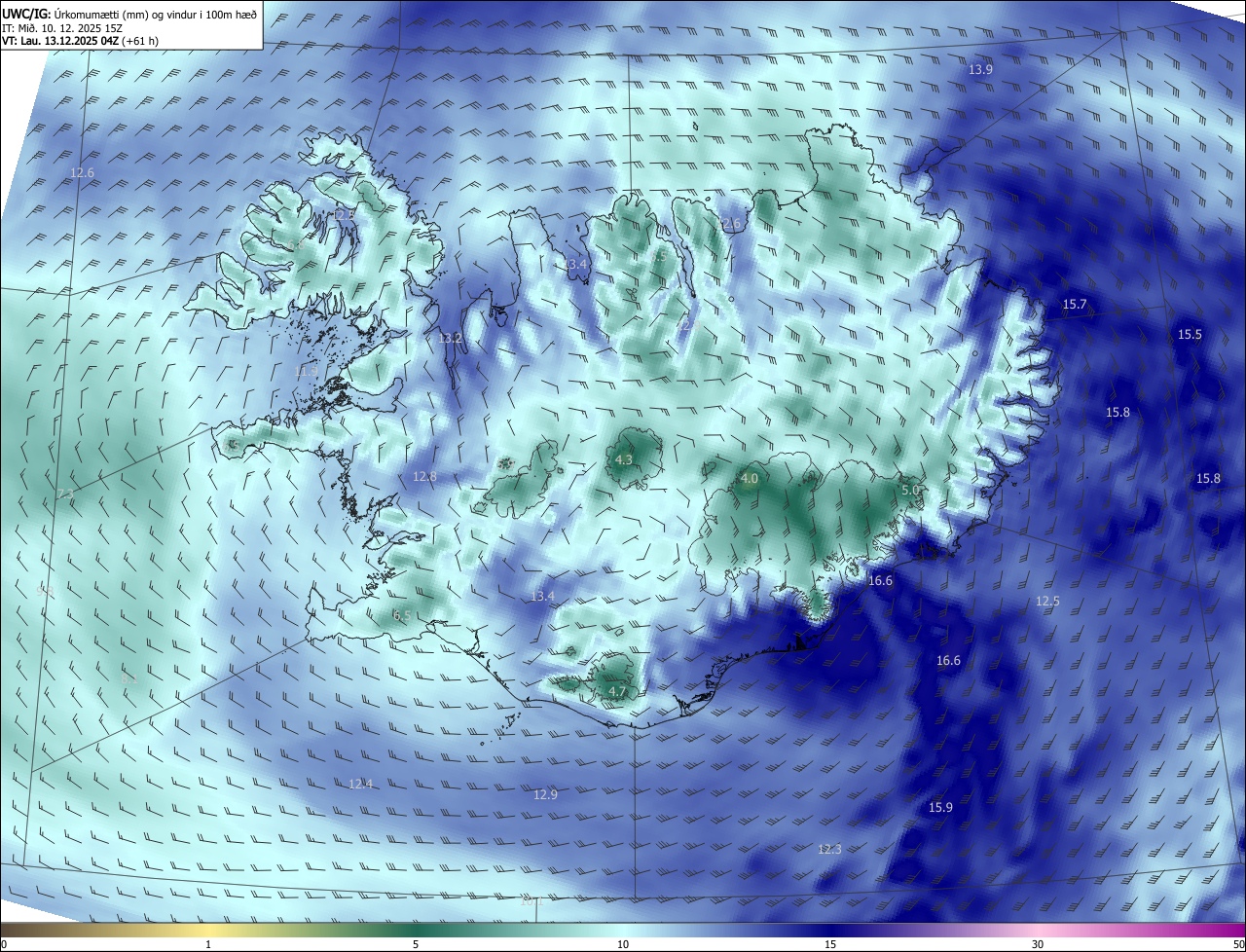Image resolution: width=1246 pixels, height=952 pixels.
Task: Click the 6.5 value label
Action: tap(401, 616)
